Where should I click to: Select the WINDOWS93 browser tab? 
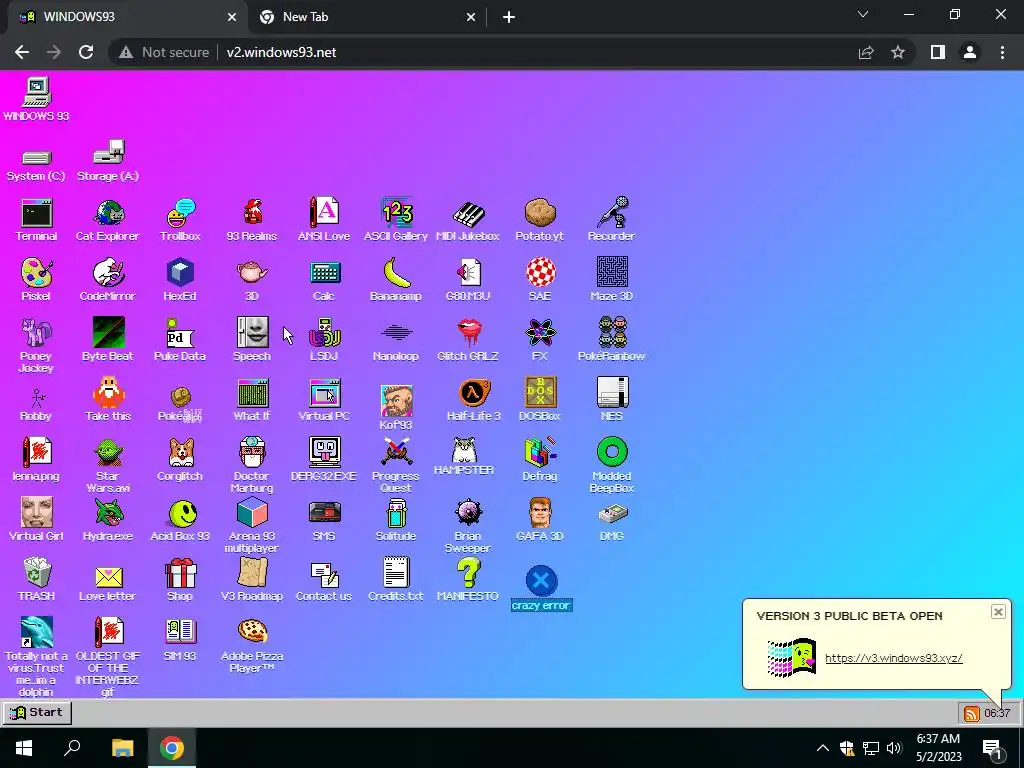(x=127, y=17)
